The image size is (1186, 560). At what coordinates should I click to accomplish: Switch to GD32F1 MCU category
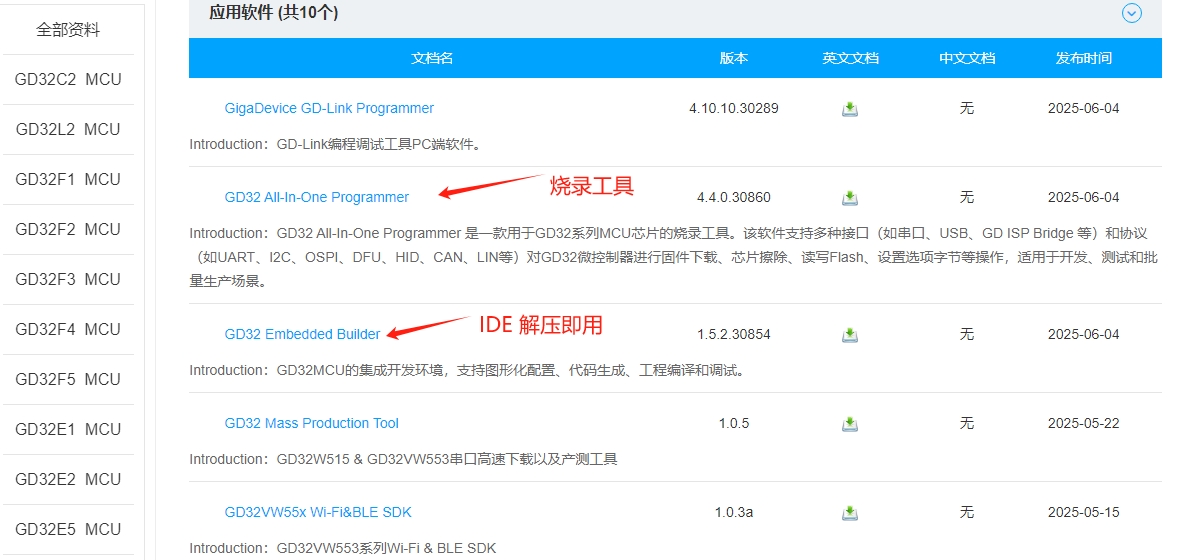tap(68, 180)
